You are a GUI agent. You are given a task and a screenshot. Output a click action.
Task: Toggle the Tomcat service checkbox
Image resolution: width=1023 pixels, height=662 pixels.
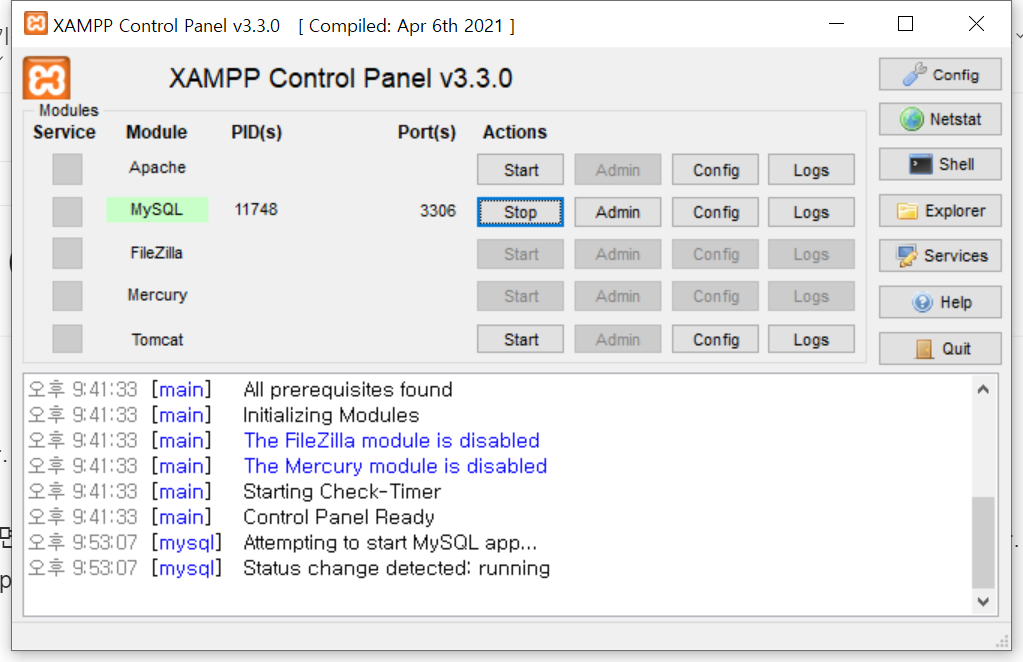pos(67,339)
